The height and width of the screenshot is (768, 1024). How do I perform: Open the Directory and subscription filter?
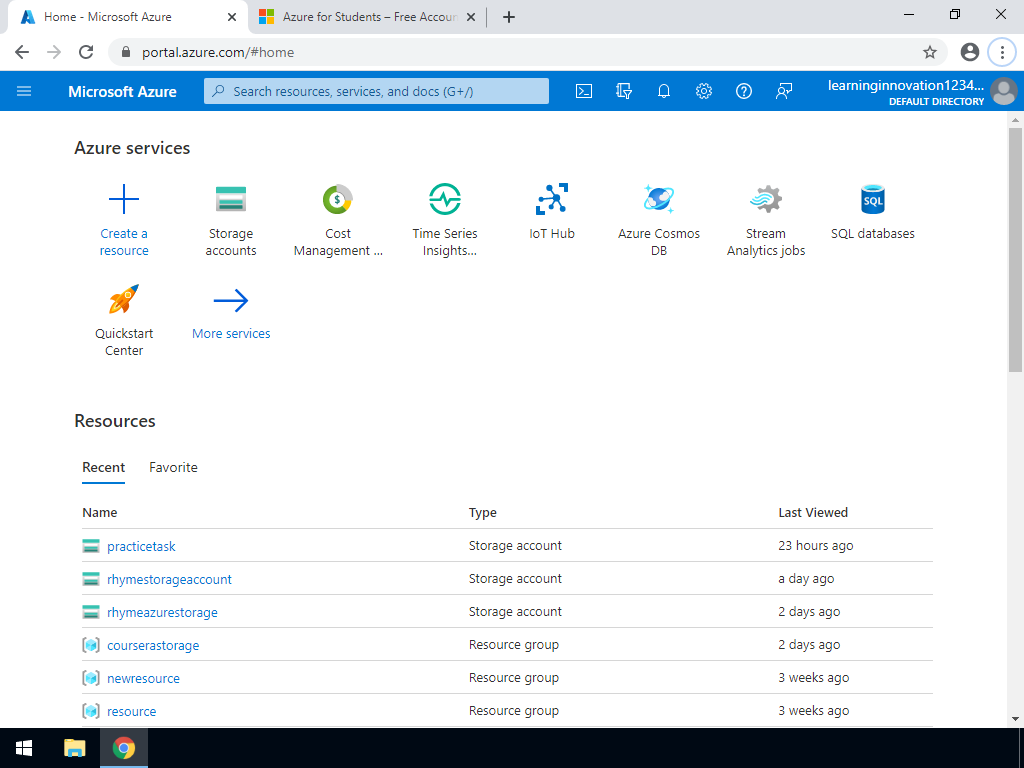click(624, 91)
